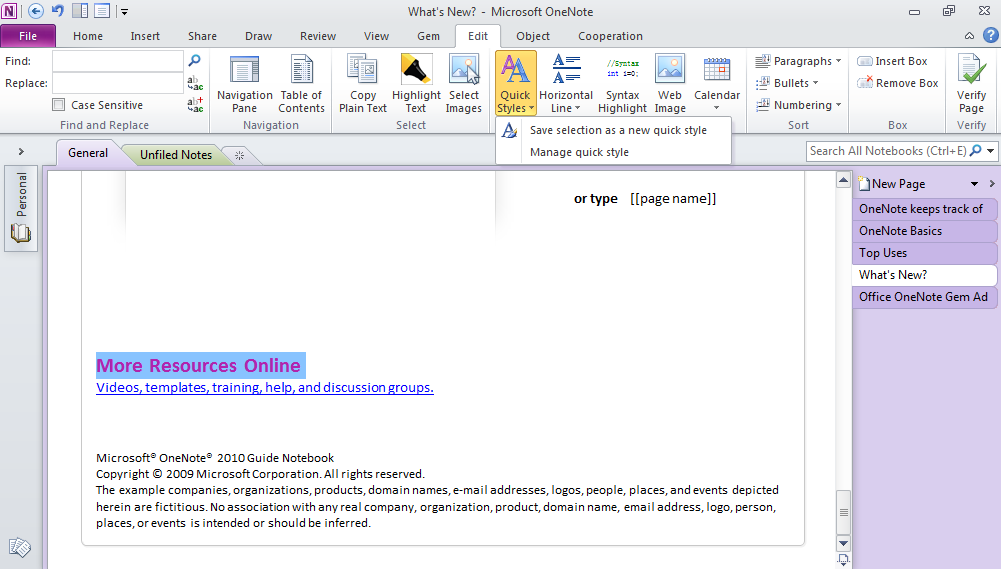Click the scroll up arrow

click(843, 180)
